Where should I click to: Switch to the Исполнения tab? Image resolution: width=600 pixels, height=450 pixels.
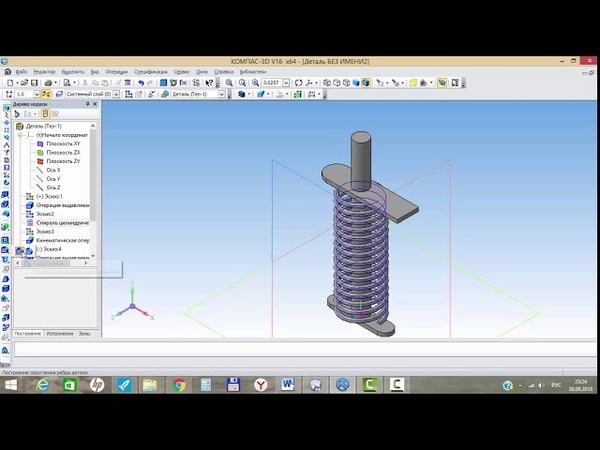tap(60, 332)
